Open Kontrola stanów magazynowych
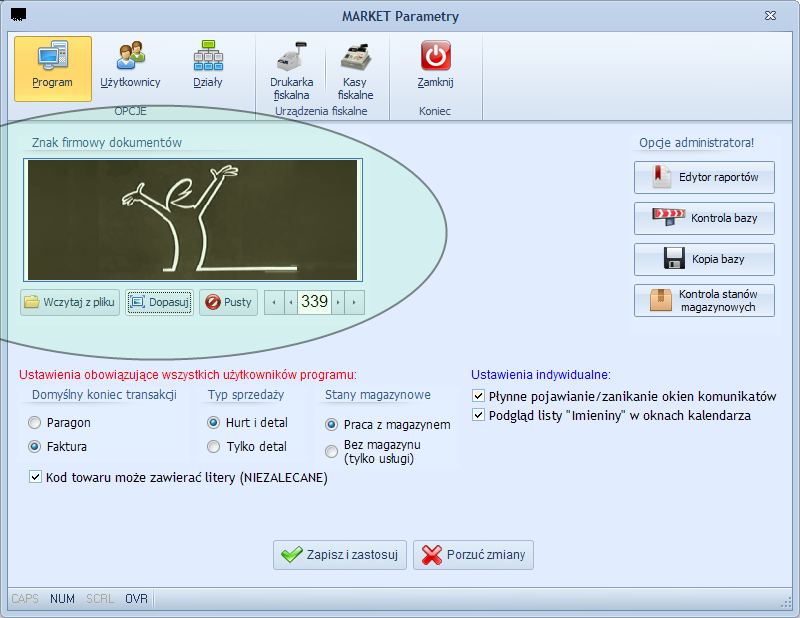800x618 pixels. 704,301
